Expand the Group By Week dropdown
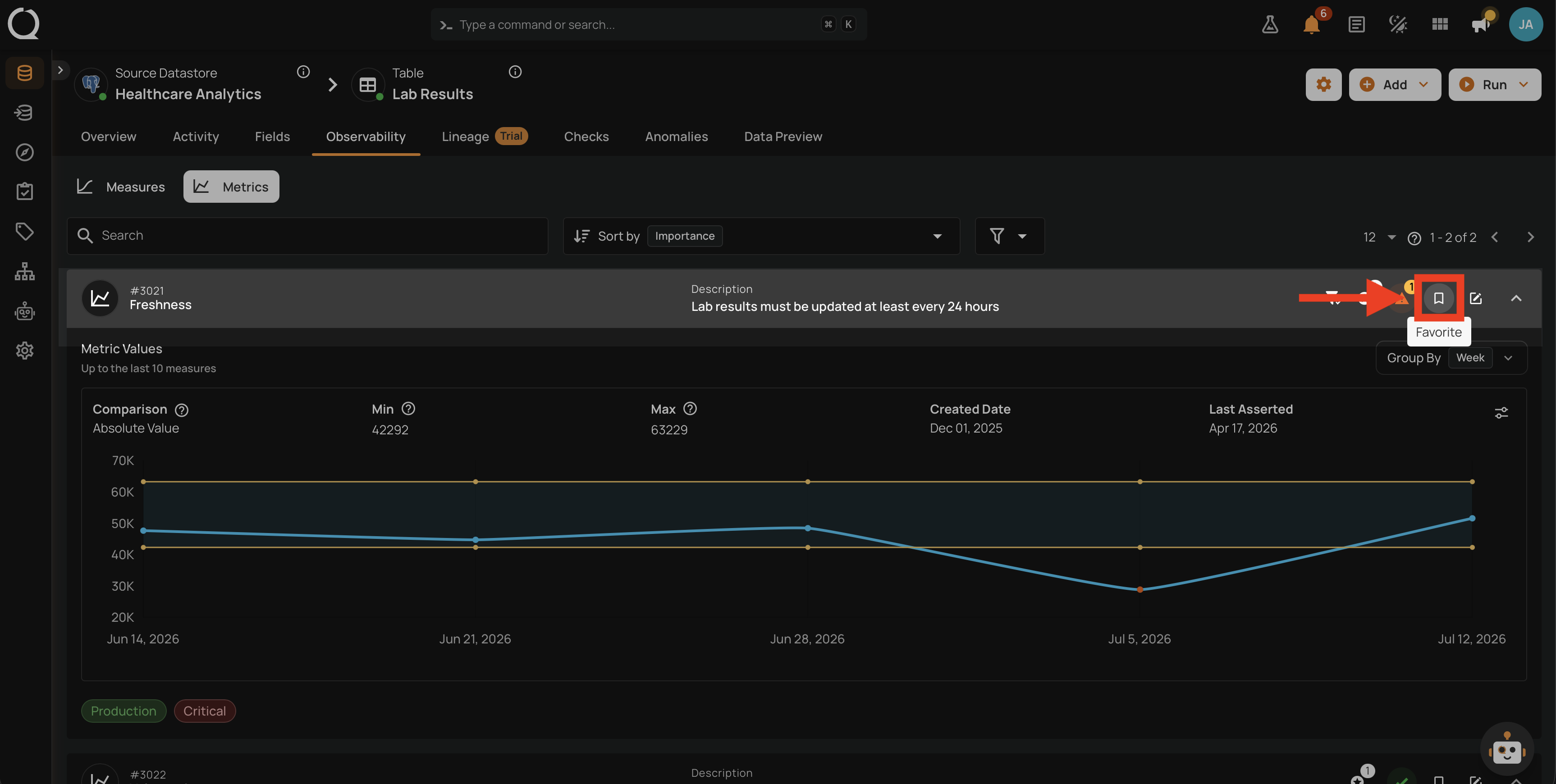The image size is (1556, 784). 1451,358
